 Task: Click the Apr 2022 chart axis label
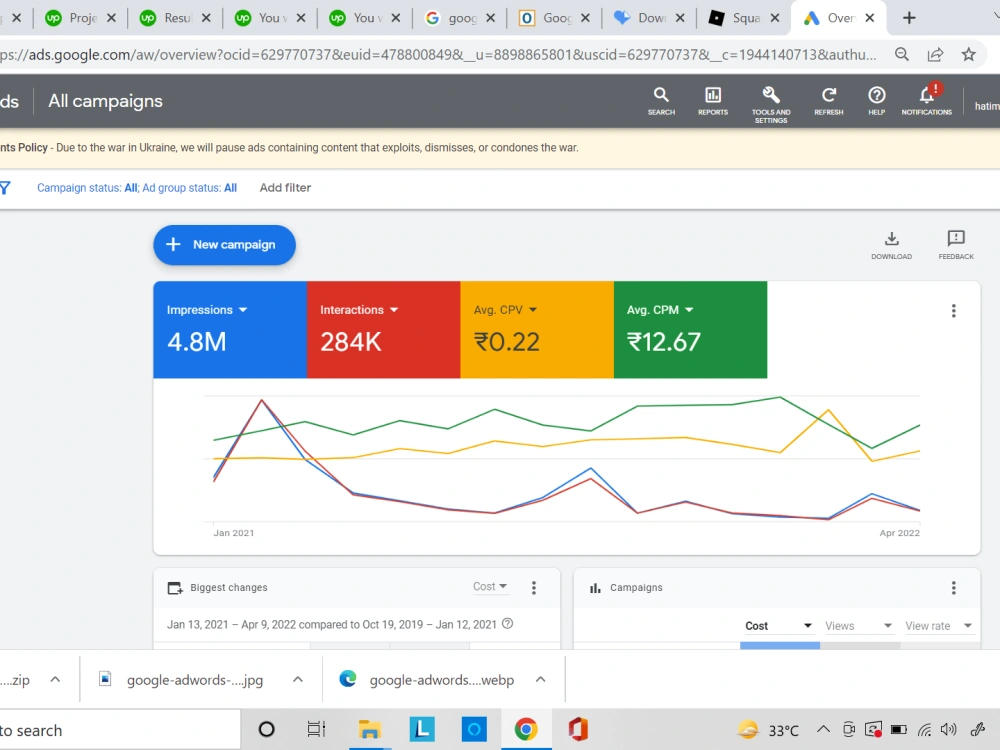(899, 533)
